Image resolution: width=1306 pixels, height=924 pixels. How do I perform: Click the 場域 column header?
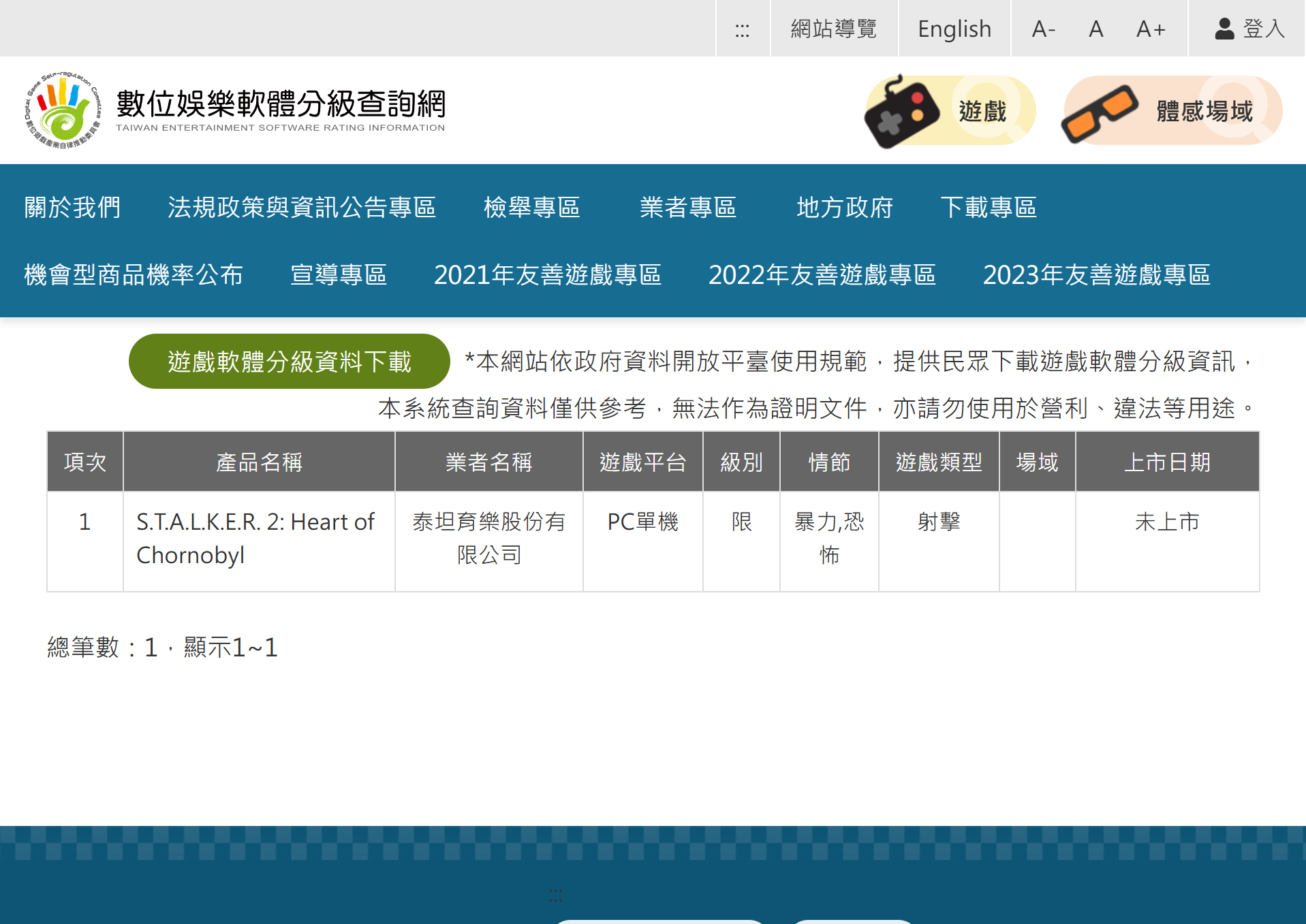click(x=1037, y=462)
